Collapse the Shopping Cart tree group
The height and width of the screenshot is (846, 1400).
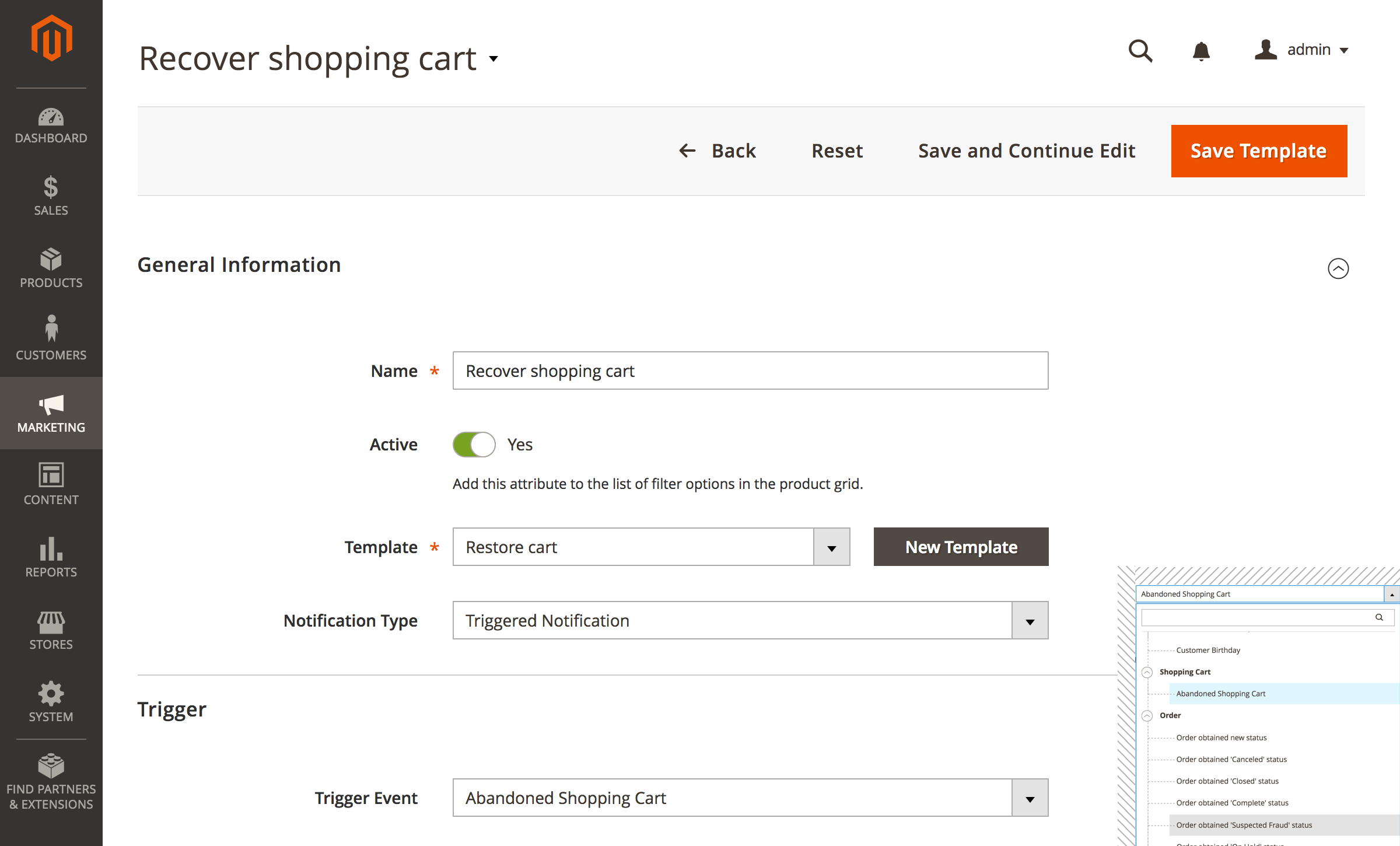[x=1147, y=672]
